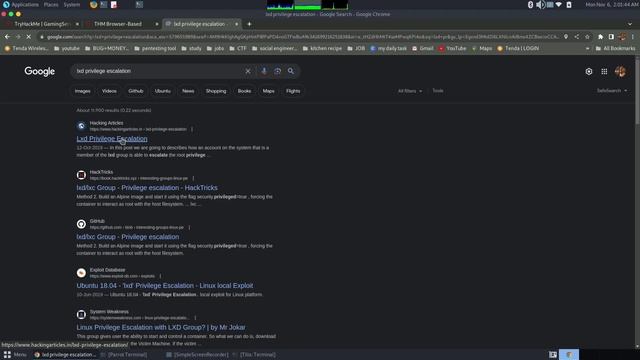Open Chrome three-dot menu

(x=633, y=37)
